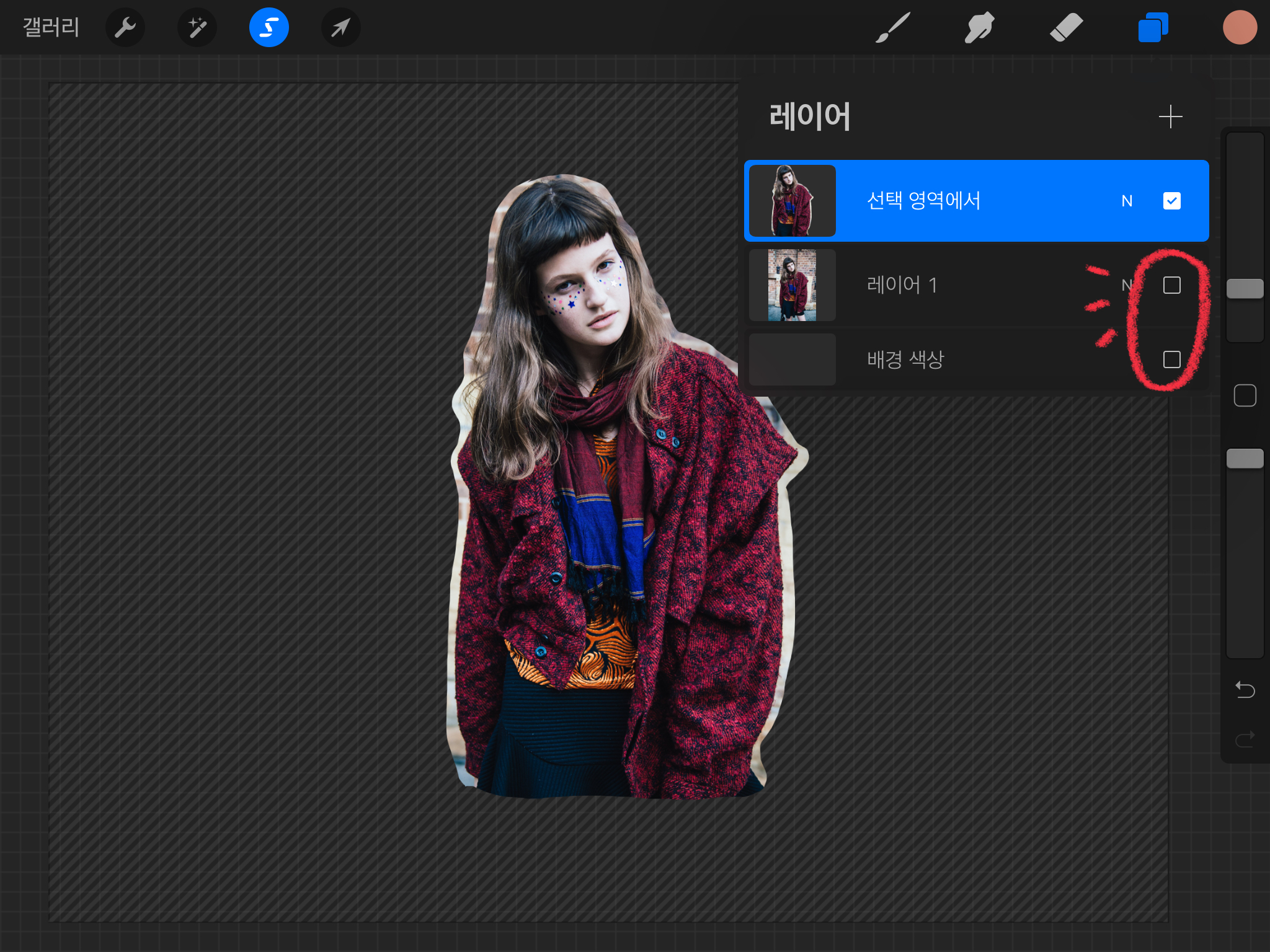The image size is (1270, 952).
Task: Select the Eraser tool
Action: point(1066,28)
